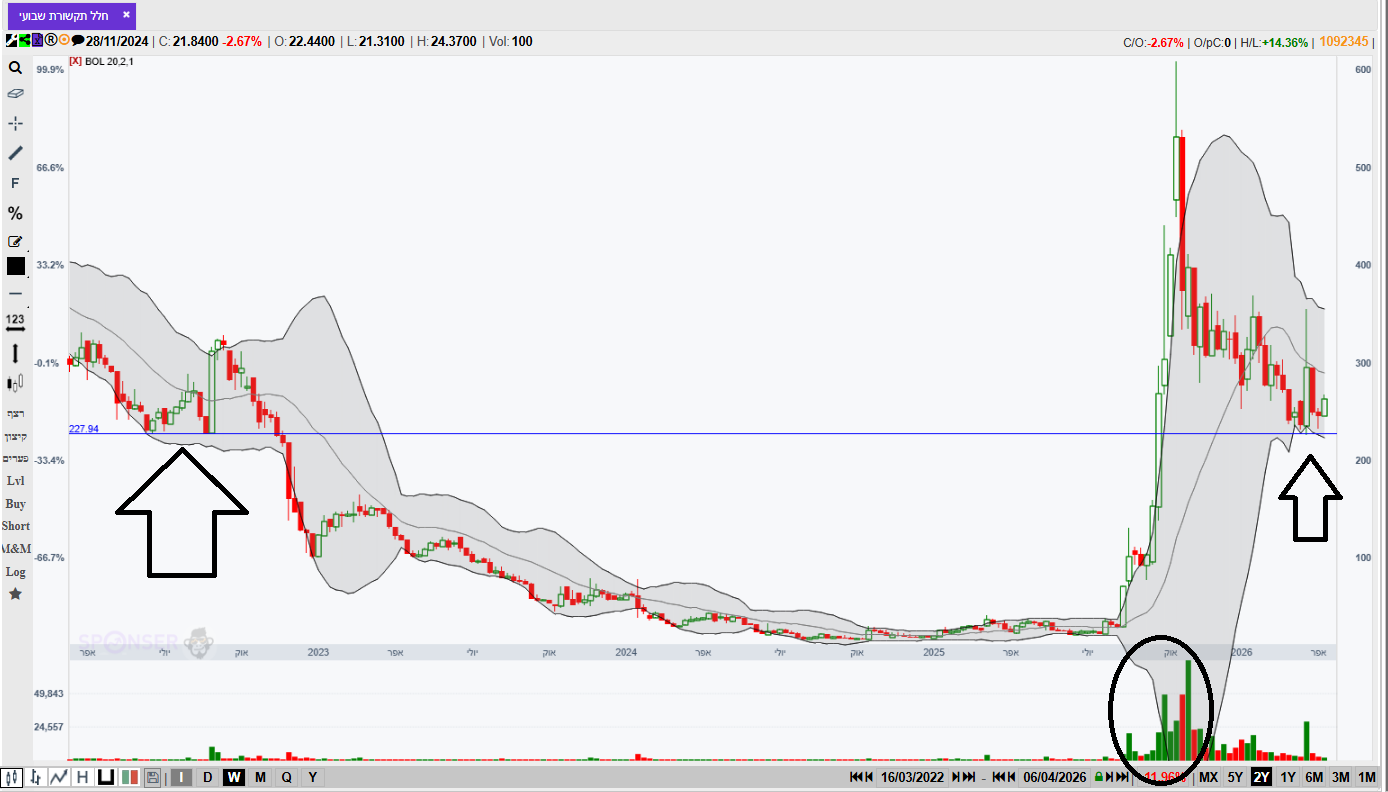Screen dimensions: 1388x792
Task: Toggle the Log scale button
Action: point(15,572)
